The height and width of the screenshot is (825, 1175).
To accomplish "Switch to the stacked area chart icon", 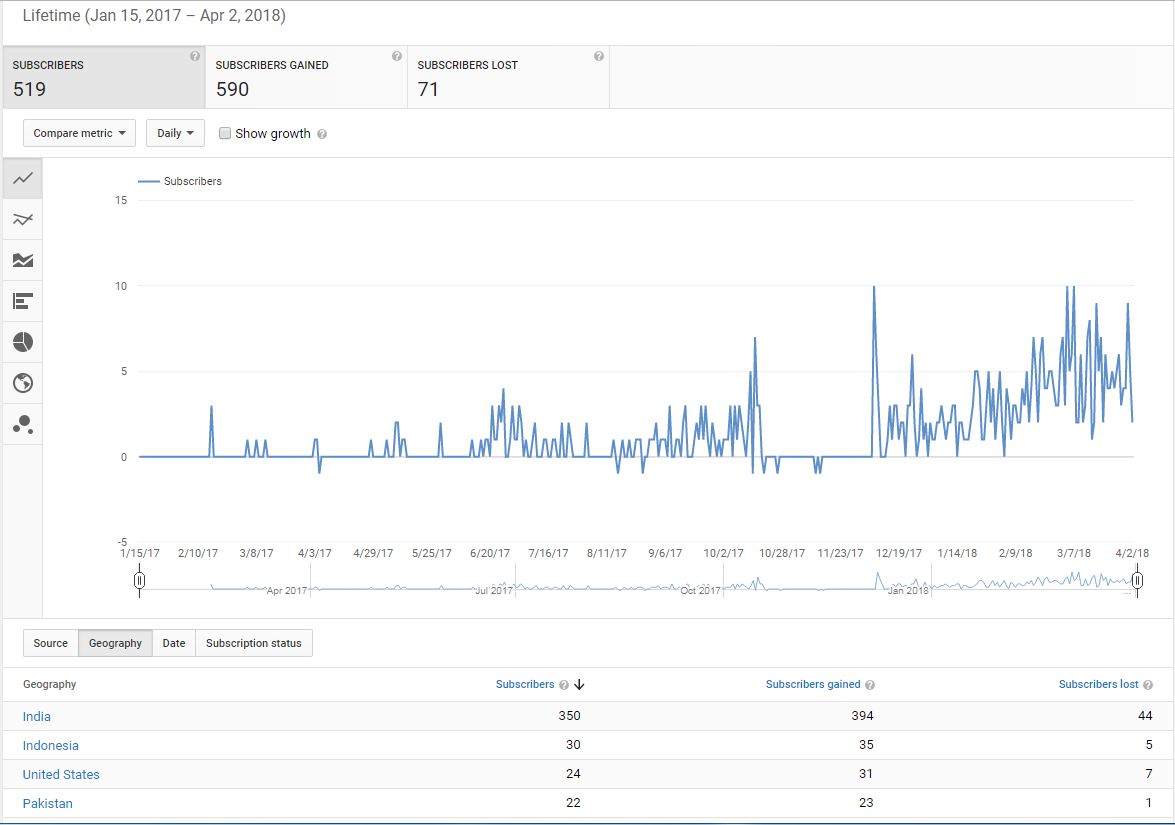I will tap(22, 260).
